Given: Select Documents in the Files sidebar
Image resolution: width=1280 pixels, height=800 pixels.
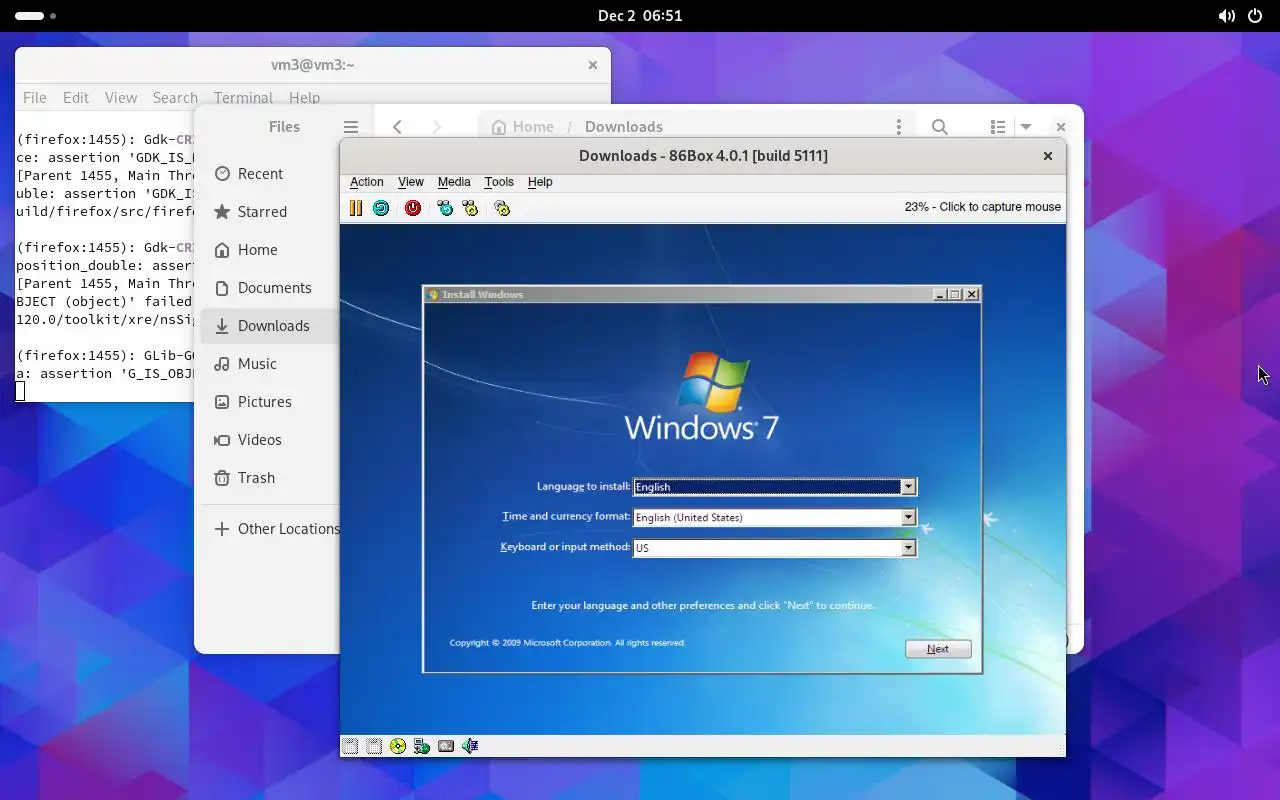Looking at the screenshot, I should click(x=270, y=288).
